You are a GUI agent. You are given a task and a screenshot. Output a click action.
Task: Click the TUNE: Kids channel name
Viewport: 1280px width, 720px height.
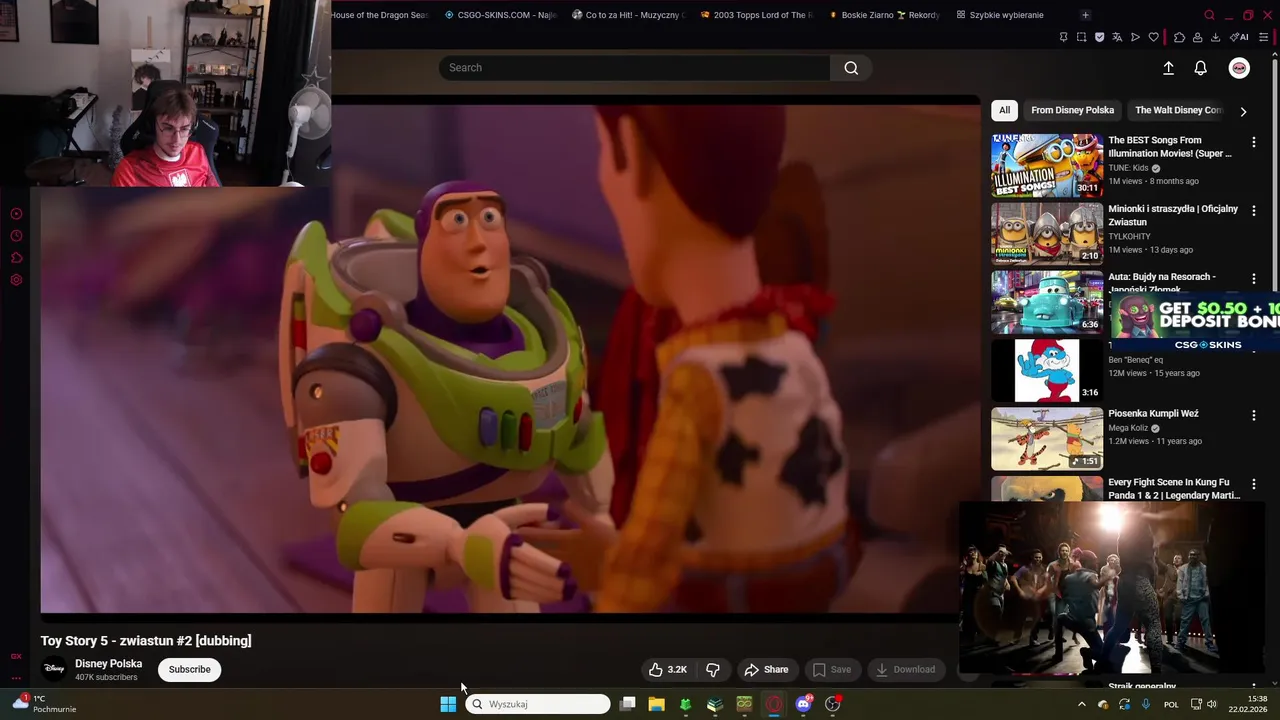tap(1128, 168)
